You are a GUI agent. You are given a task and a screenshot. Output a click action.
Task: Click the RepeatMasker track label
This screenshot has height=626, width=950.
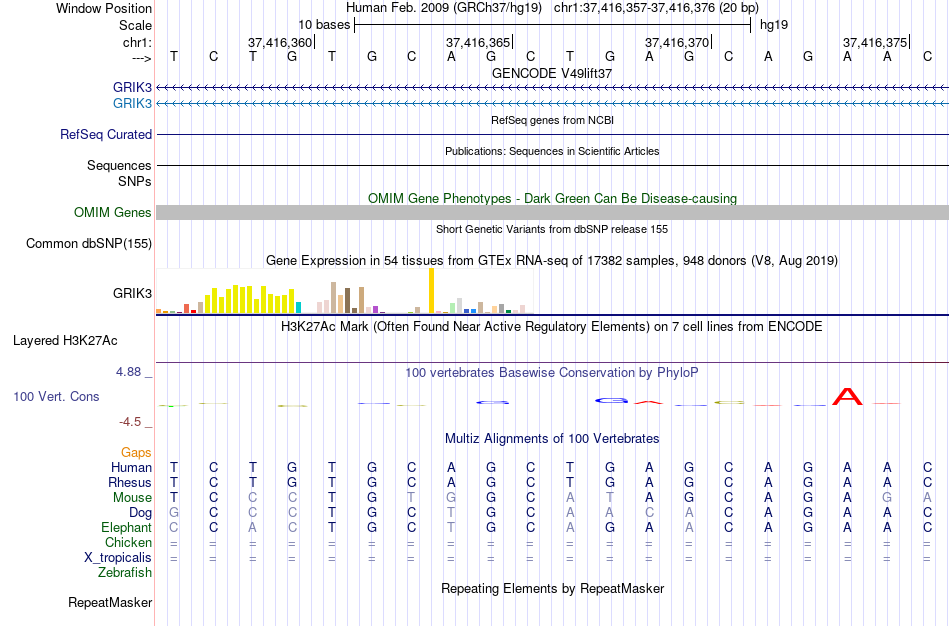click(x=110, y=602)
